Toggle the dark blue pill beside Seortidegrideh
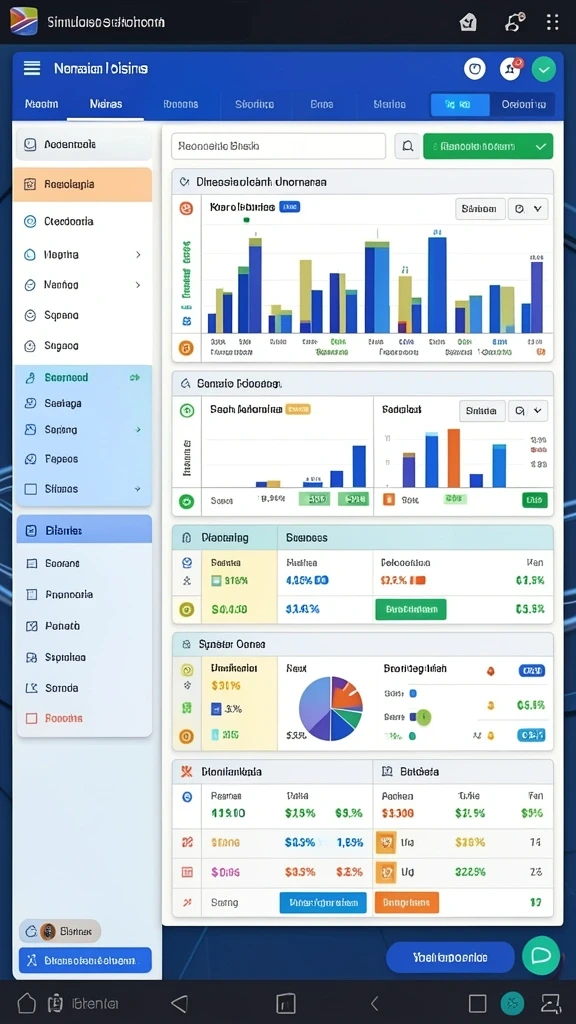 (x=532, y=671)
